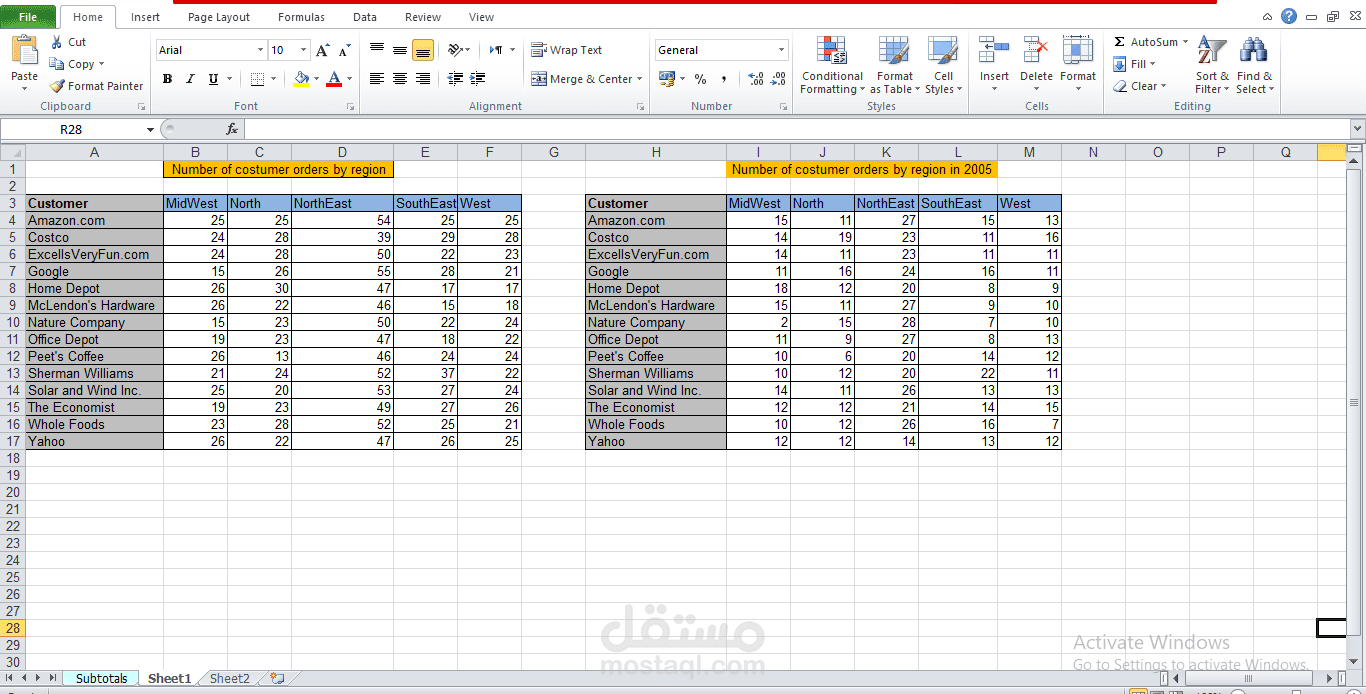Open the File tab

28,17
